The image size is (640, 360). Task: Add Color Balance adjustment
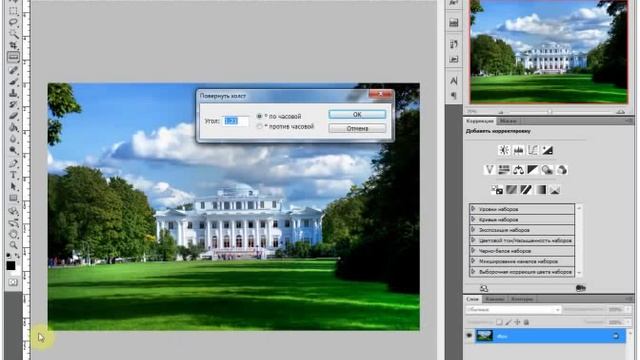click(x=518, y=170)
